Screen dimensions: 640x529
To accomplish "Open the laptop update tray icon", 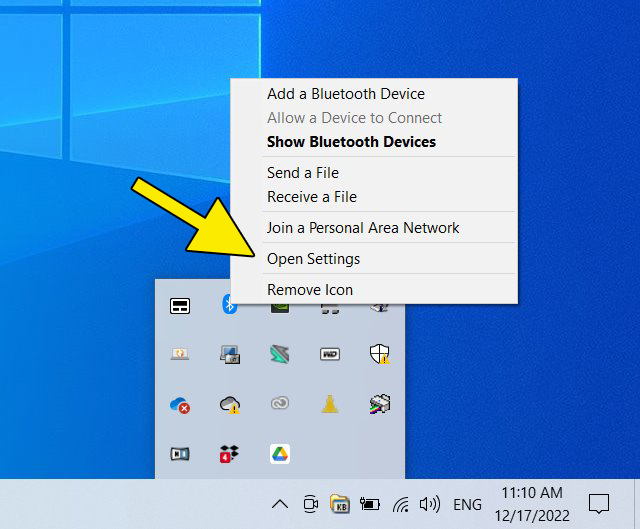I will coord(180,353).
